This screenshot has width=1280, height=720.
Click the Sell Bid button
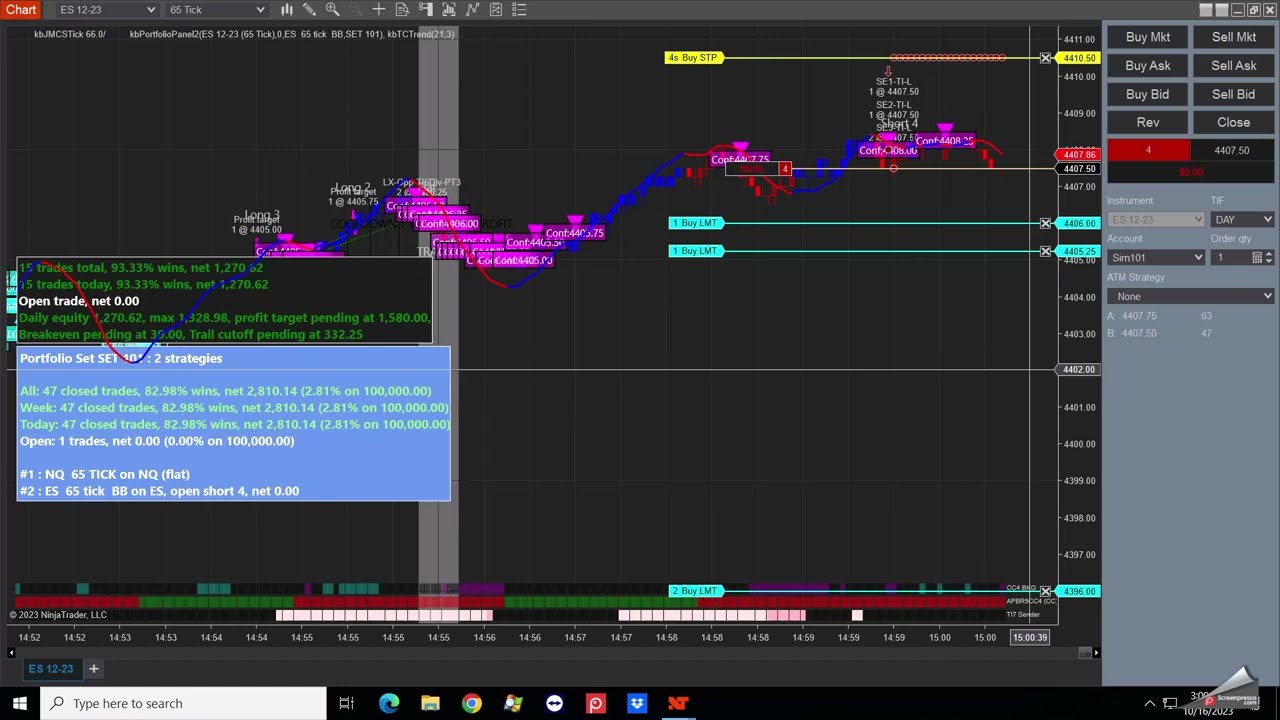pos(1234,94)
